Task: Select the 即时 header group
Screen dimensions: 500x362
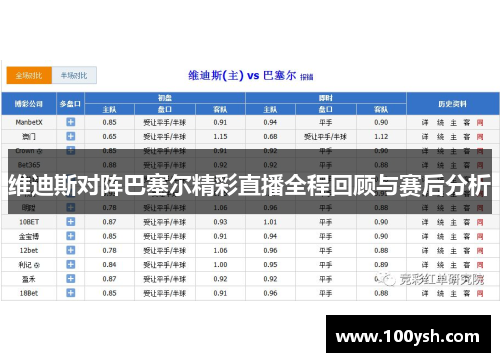Action: point(326,98)
